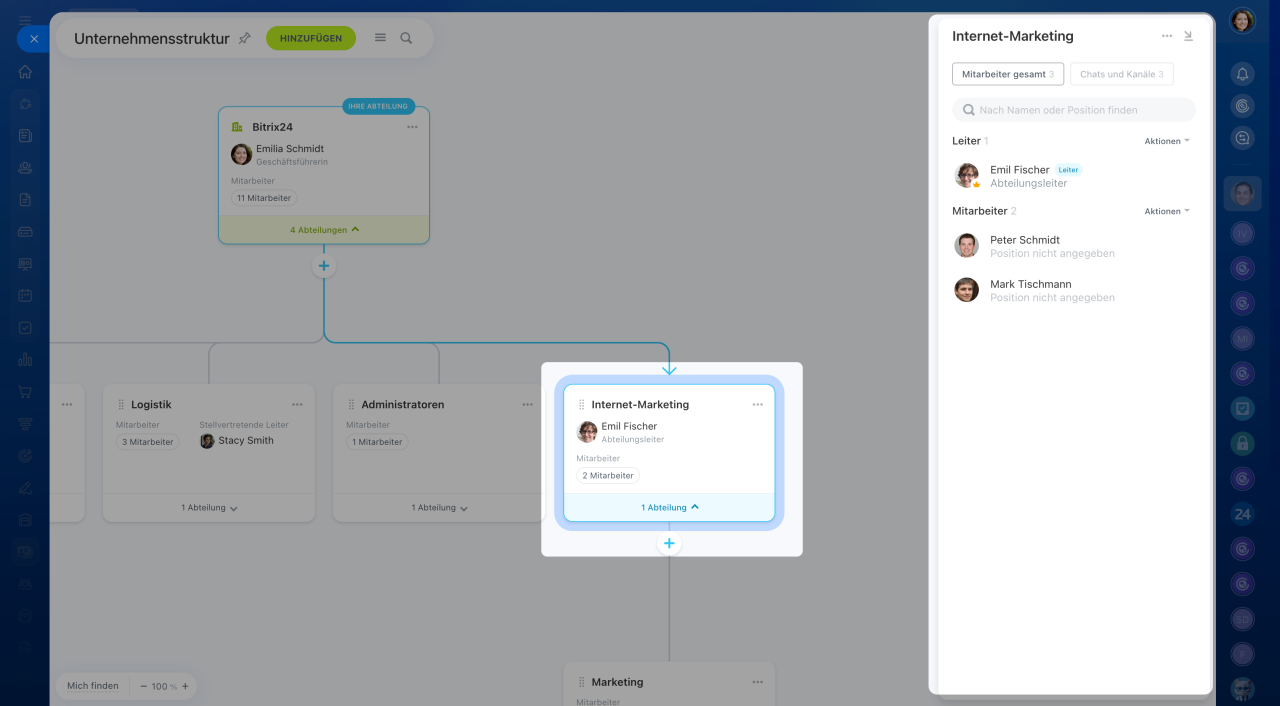Grab the drag handle on Logistik card
The width and height of the screenshot is (1280, 706).
121,405
